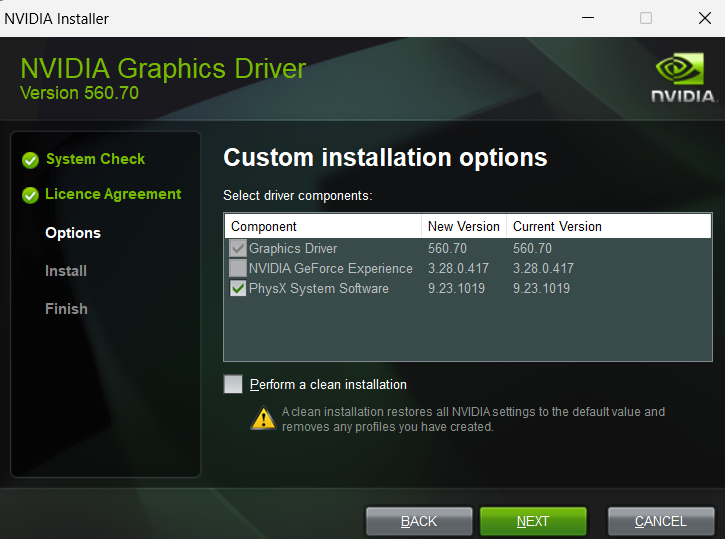Click new version 3.28.0.417 for GeForce Experience
This screenshot has height=539, width=725.
(458, 269)
